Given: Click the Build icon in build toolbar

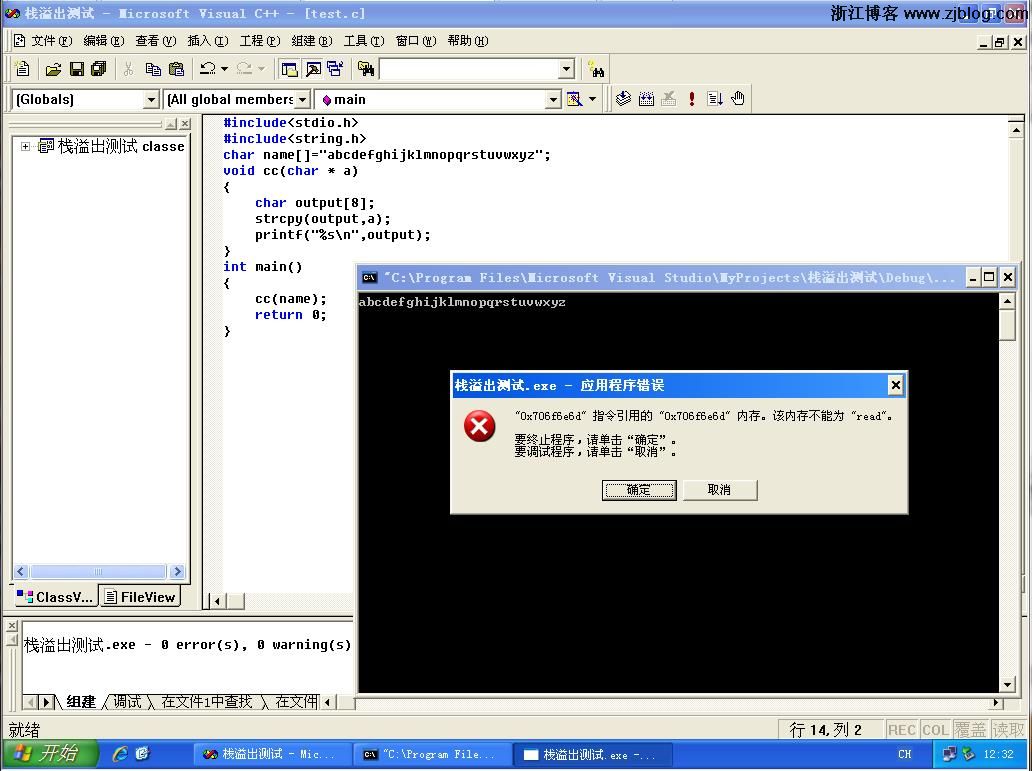Looking at the screenshot, I should pos(646,99).
